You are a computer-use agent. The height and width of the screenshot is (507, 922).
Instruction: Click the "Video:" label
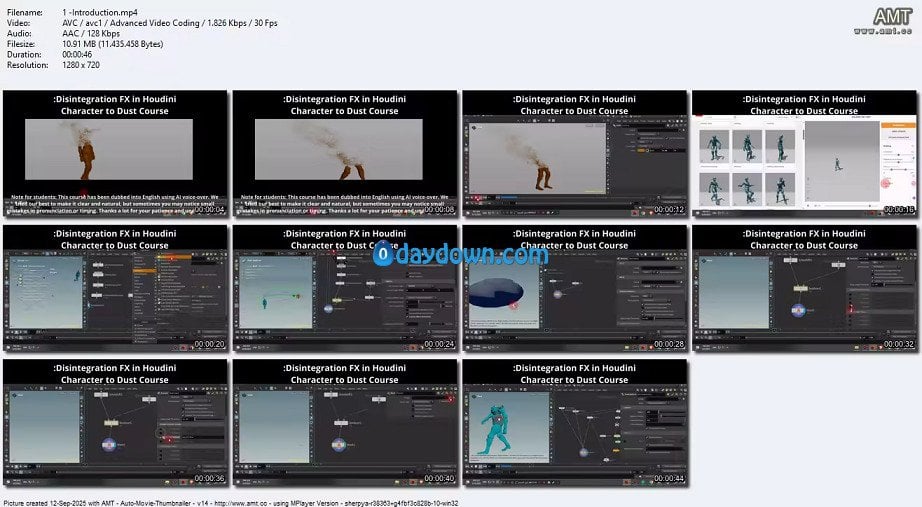(18, 23)
